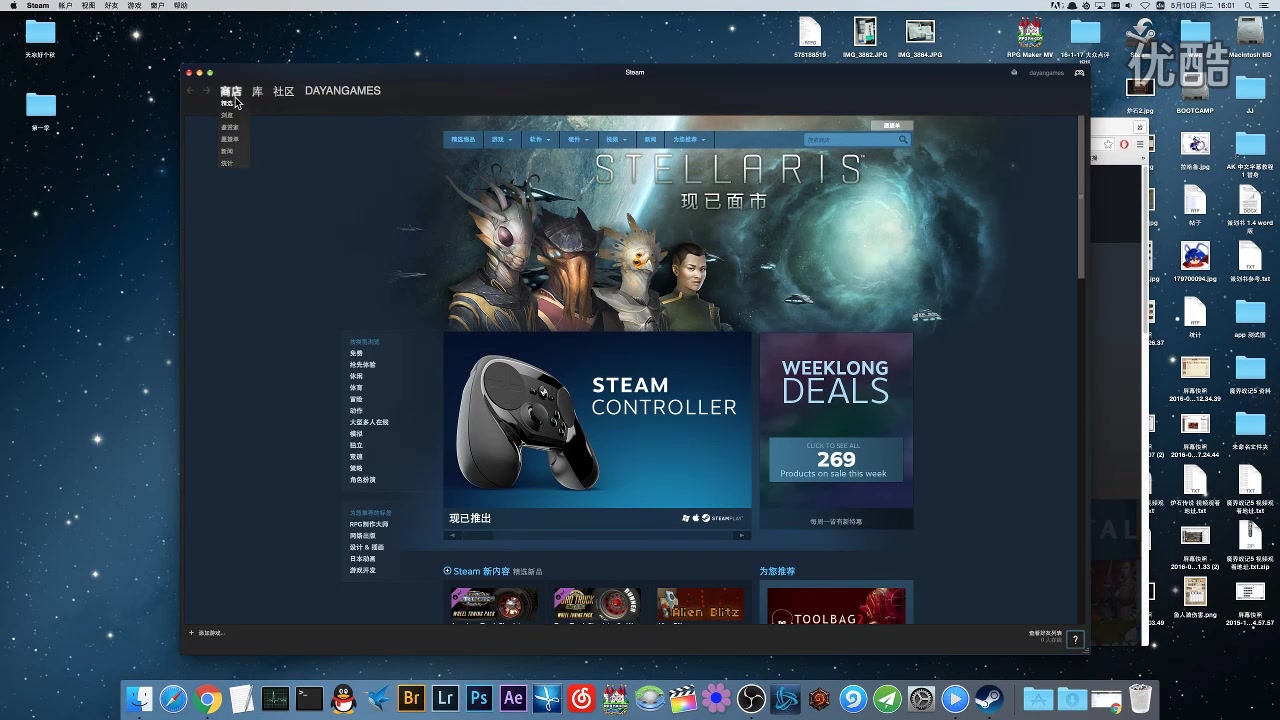Launch OBS from the dock
Viewport: 1280px width, 720px height.
(751, 699)
